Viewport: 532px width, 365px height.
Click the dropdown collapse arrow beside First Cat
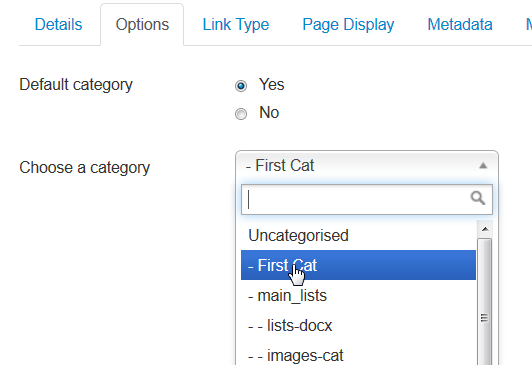pyautogui.click(x=483, y=166)
